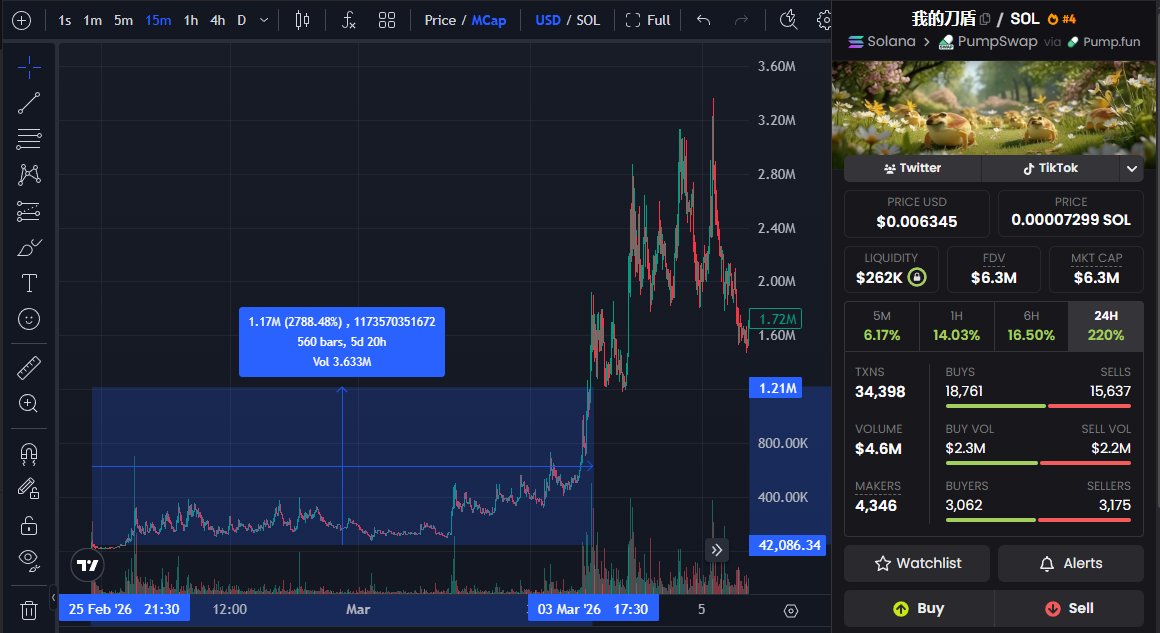Open the token's TikTok link
1160x633 pixels.
(x=1051, y=169)
